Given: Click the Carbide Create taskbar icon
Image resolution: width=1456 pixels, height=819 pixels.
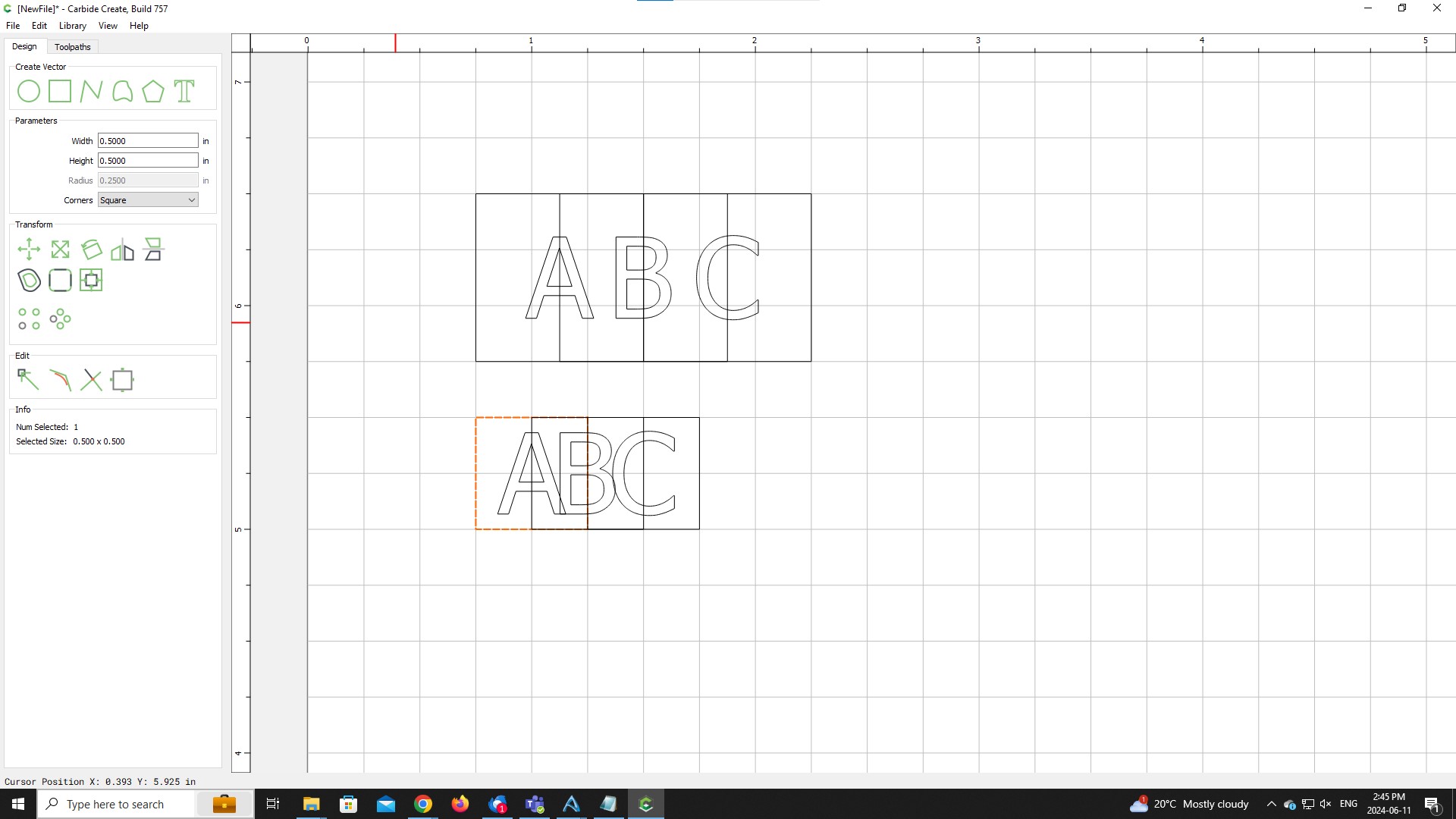Looking at the screenshot, I should click(x=646, y=804).
